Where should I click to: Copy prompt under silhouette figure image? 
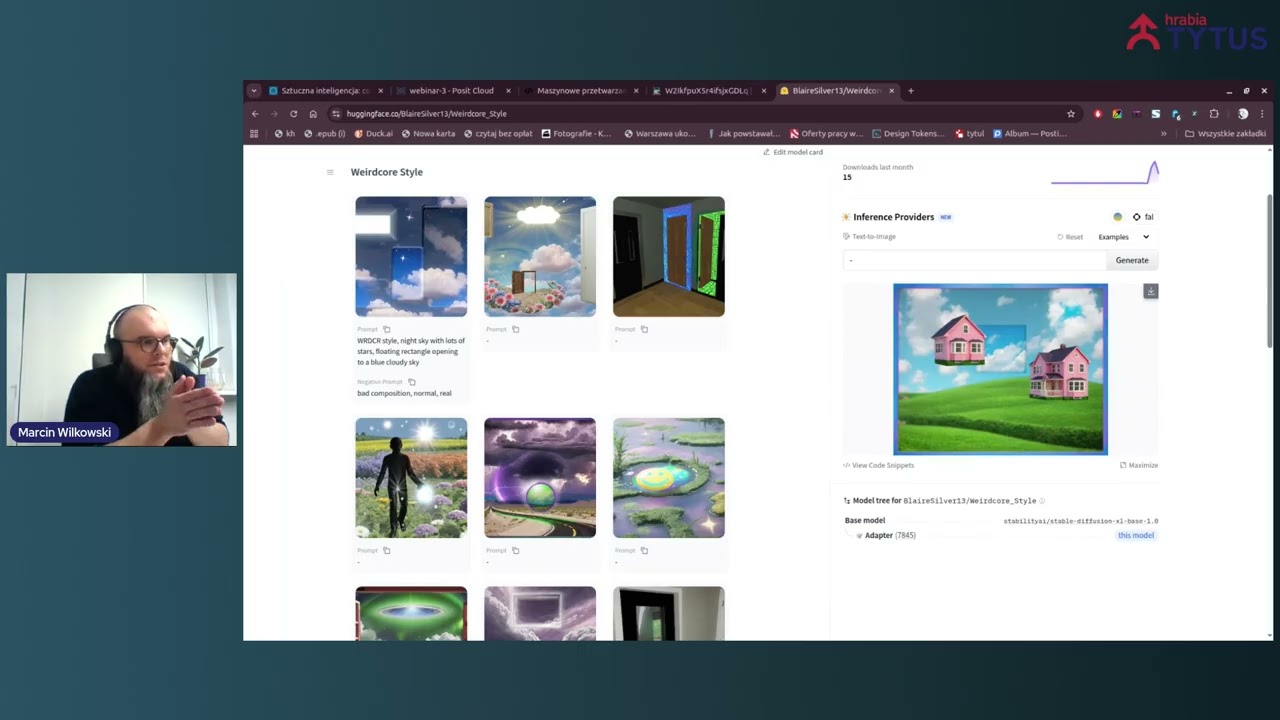387,550
